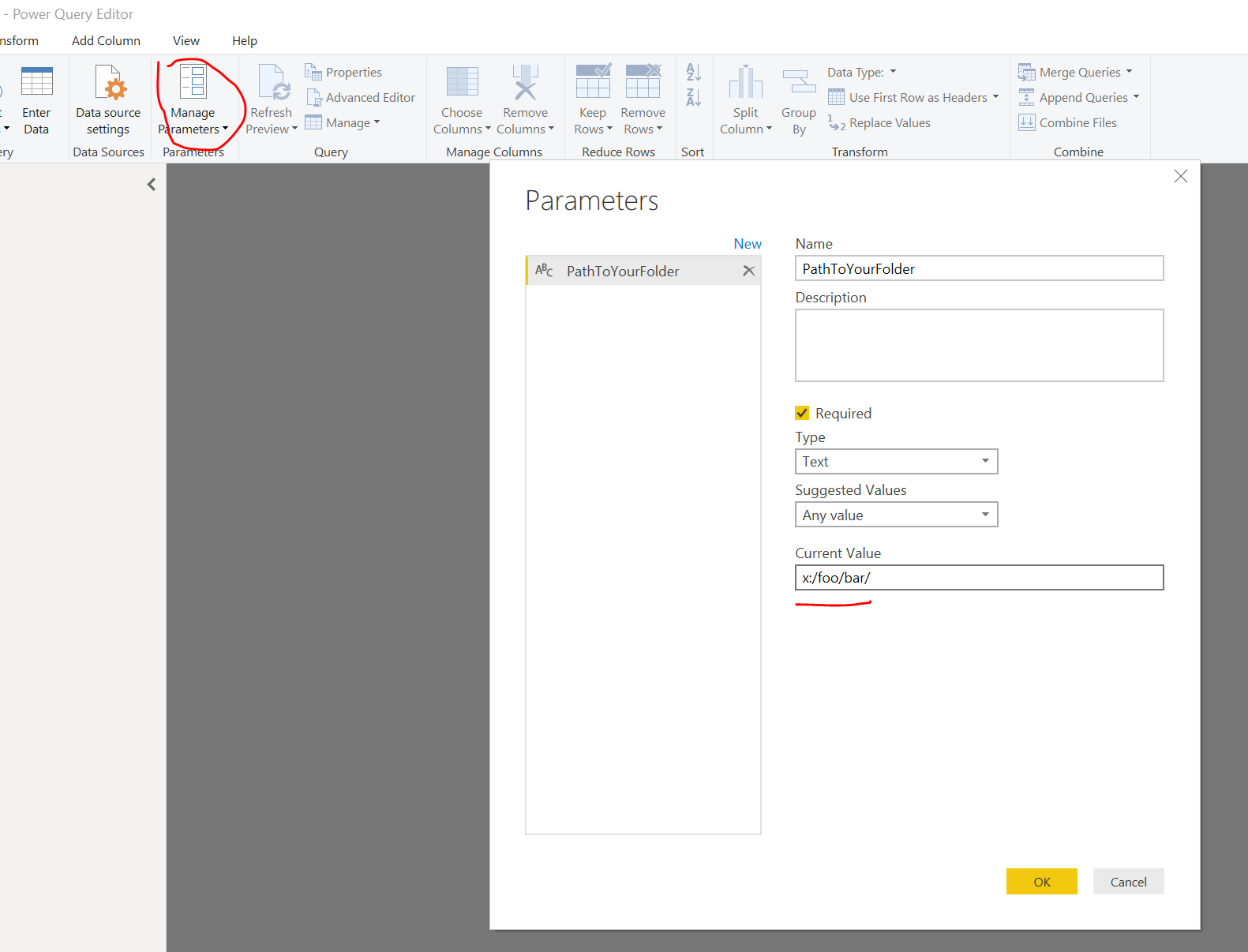The height and width of the screenshot is (952, 1248).
Task: Open the Add Column ribbon tab
Action: pyautogui.click(x=106, y=41)
